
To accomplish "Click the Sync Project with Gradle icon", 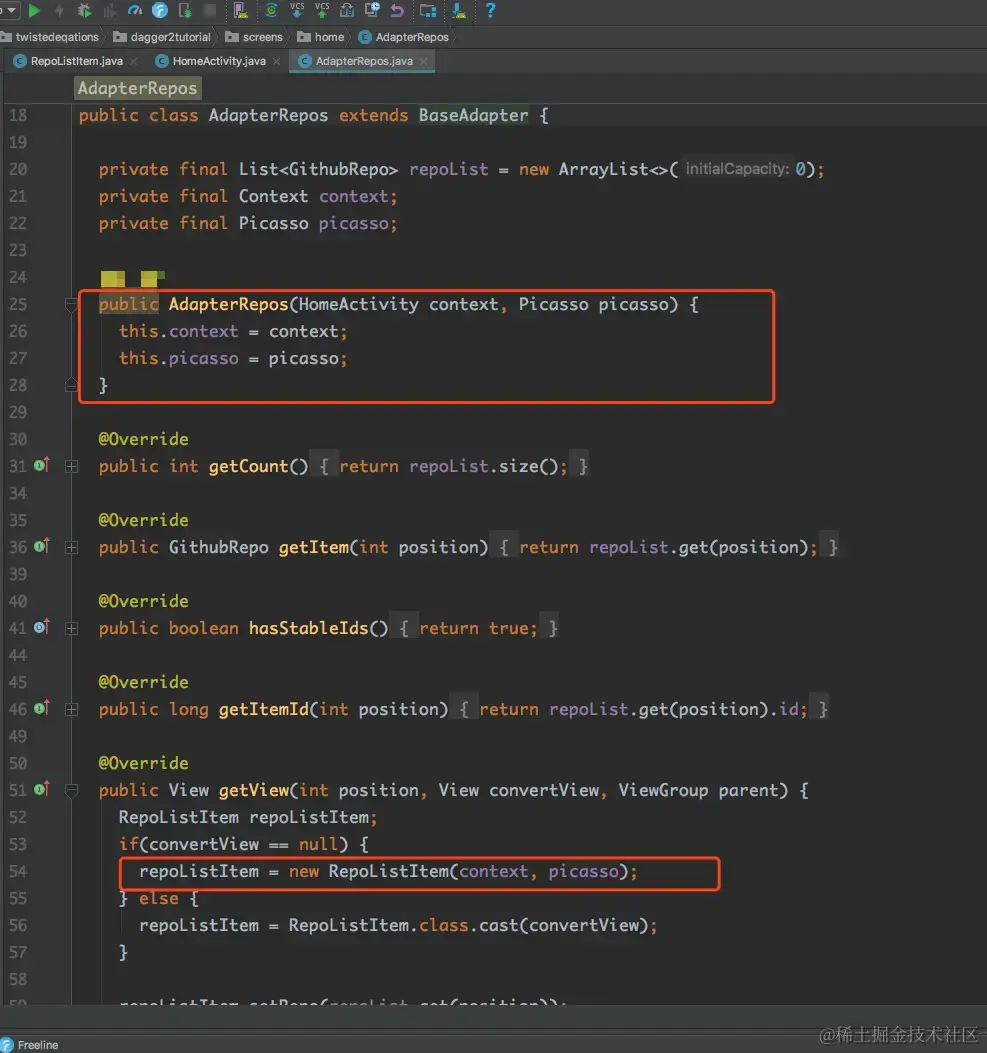I will 271,10.
